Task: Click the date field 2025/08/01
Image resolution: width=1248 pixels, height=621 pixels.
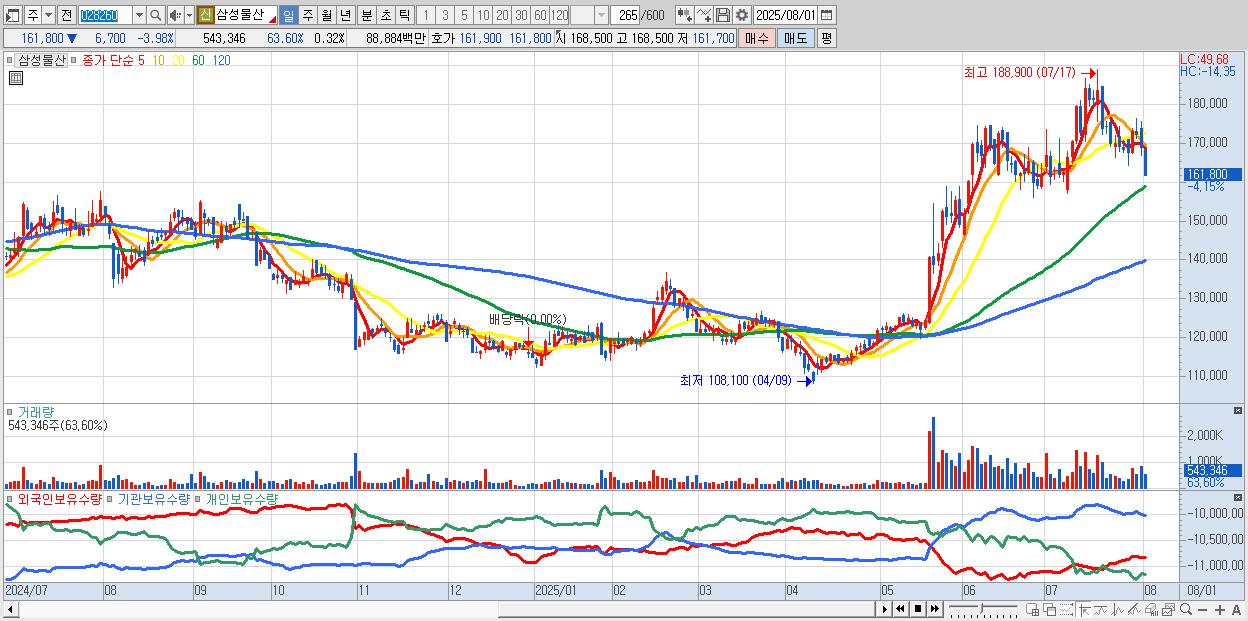Action: coord(785,15)
